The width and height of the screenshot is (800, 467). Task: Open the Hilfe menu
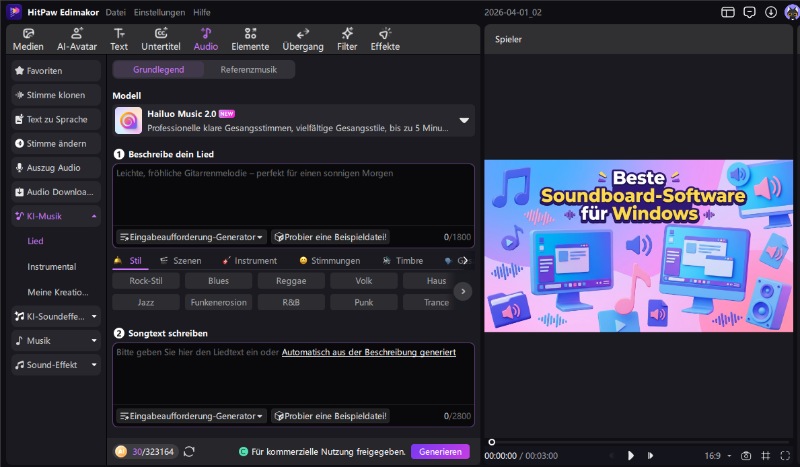[x=202, y=12]
